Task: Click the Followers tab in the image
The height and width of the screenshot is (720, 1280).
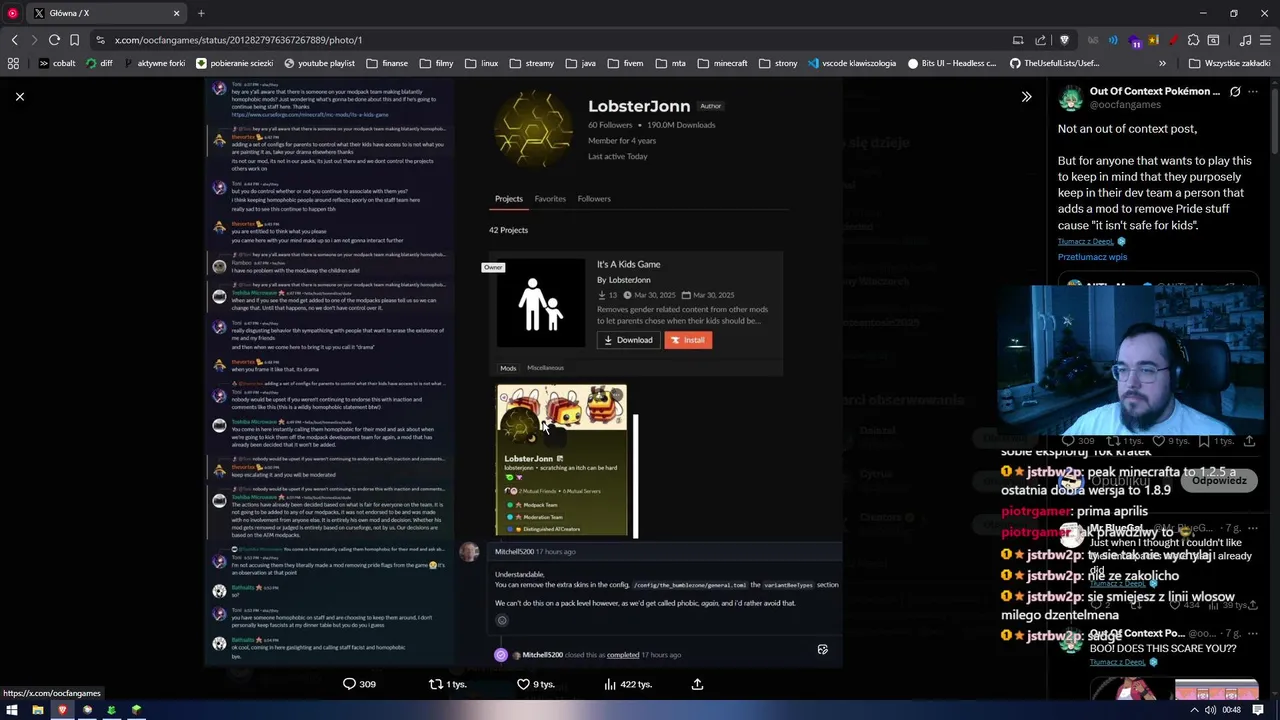Action: pyautogui.click(x=594, y=198)
